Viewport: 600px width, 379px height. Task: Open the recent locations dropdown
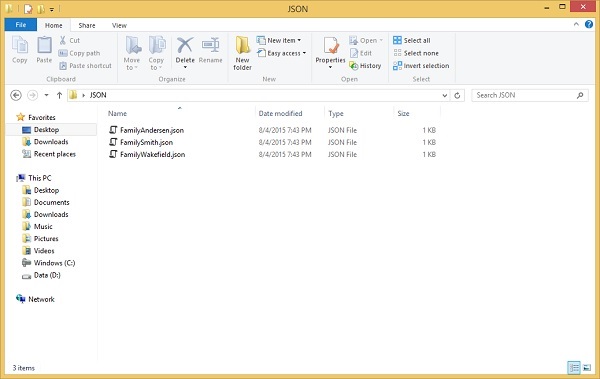point(46,95)
